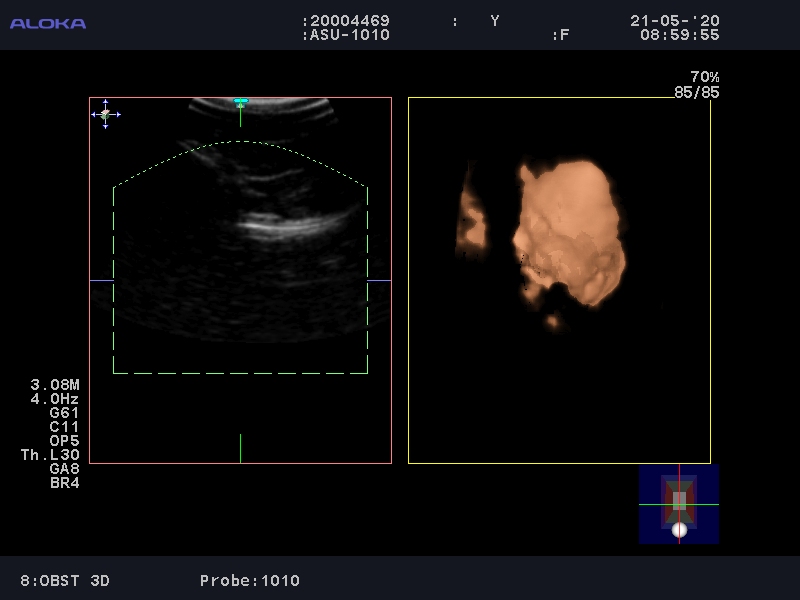Image resolution: width=800 pixels, height=600 pixels.
Task: Click the ALOKA logo
Action: coord(48,23)
